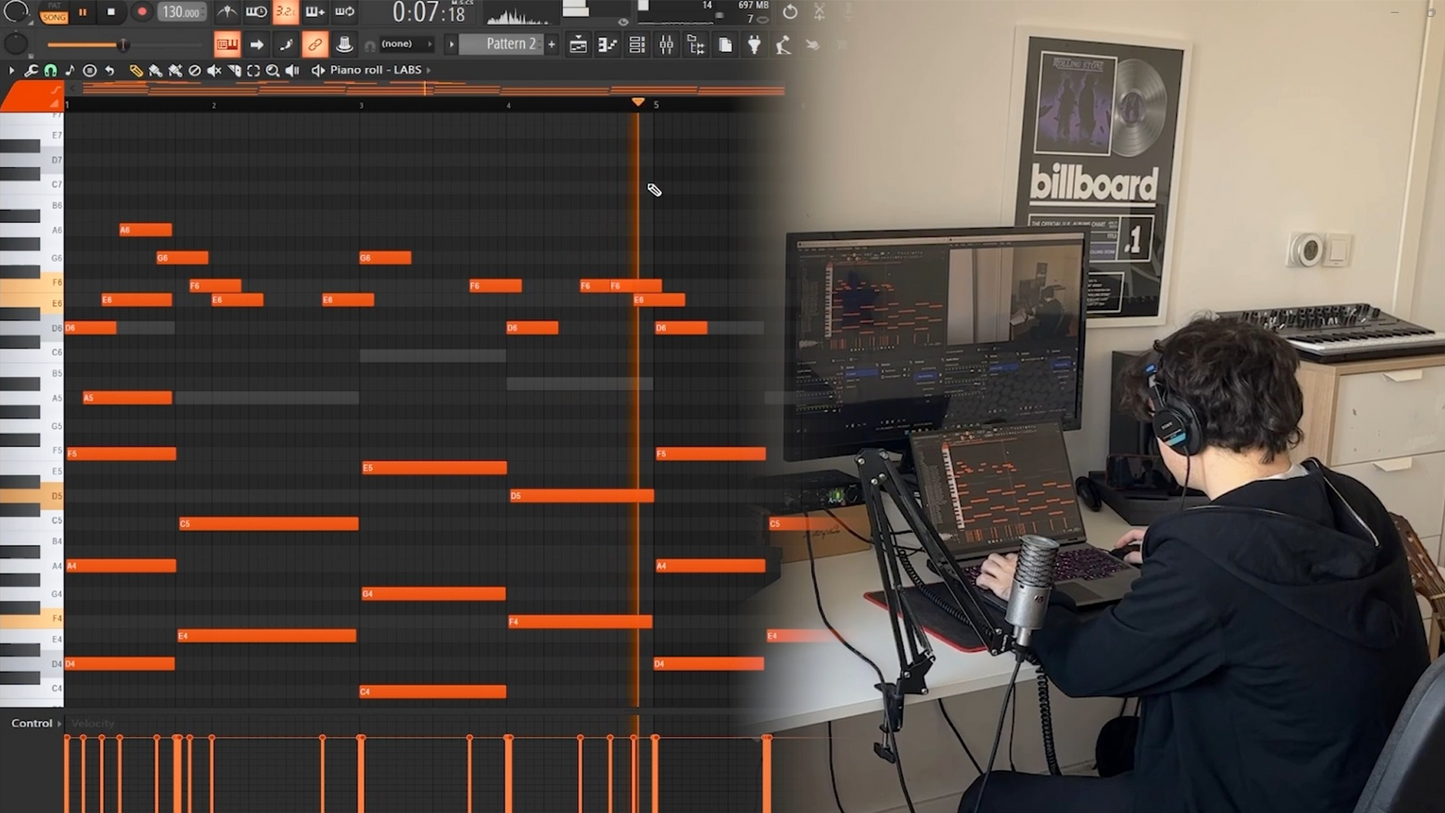This screenshot has width=1445, height=813.
Task: Toggle step editing arrow button
Action: point(257,44)
